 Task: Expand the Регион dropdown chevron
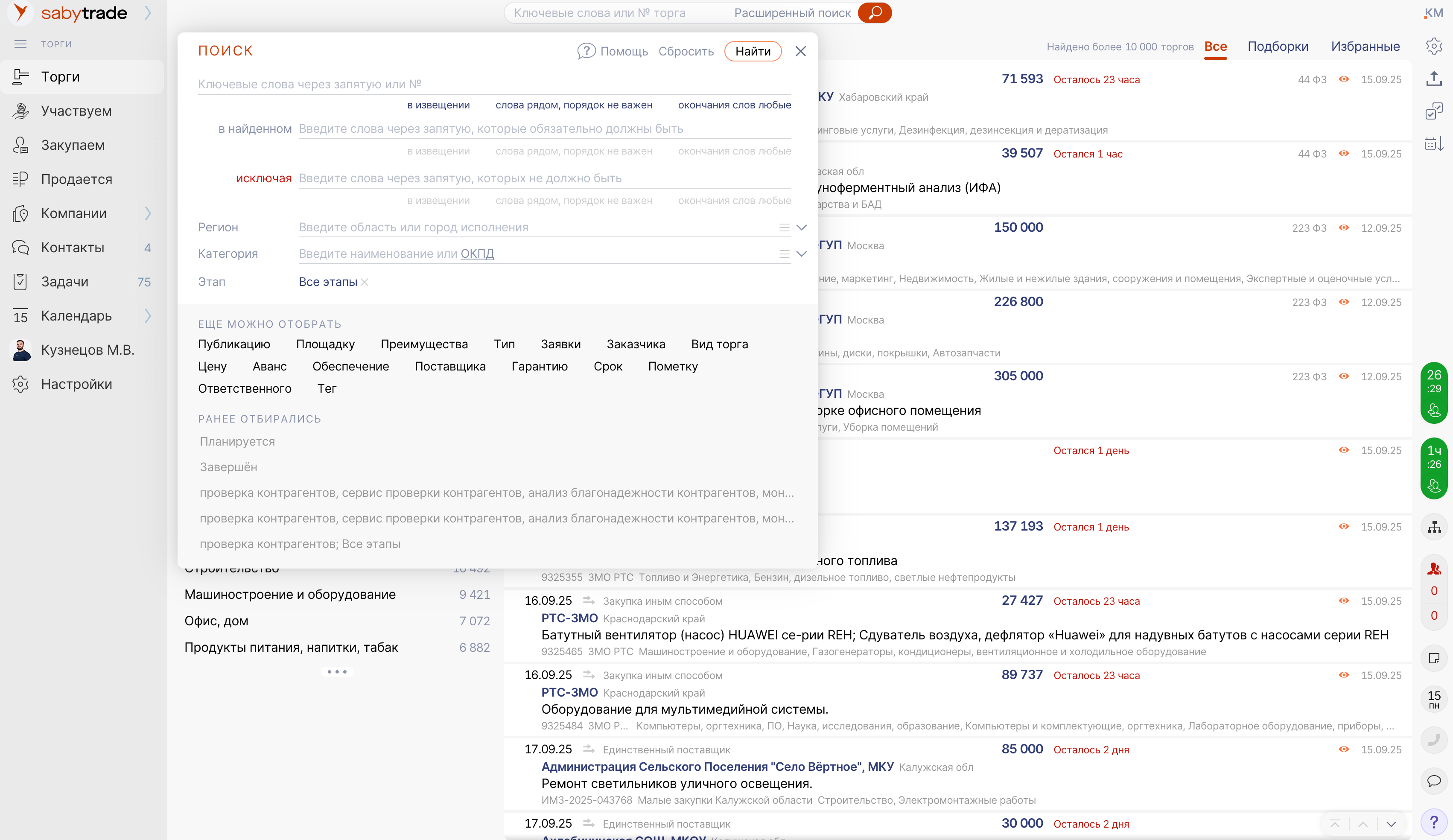click(x=801, y=227)
